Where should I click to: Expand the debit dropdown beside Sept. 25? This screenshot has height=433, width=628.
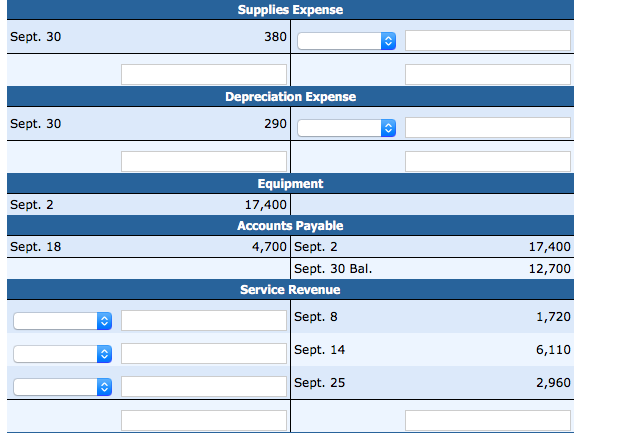coord(62,386)
